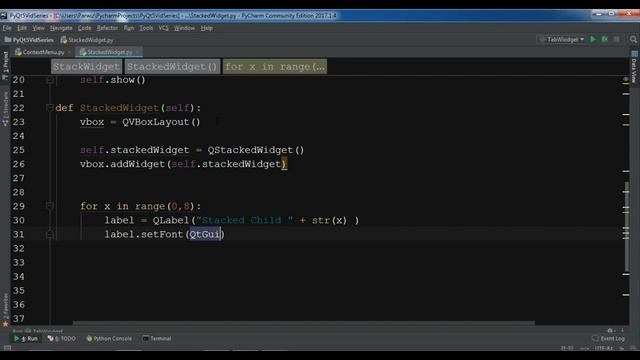The height and width of the screenshot is (360, 640).
Task: Open the Edit menu
Action: pos(22,28)
